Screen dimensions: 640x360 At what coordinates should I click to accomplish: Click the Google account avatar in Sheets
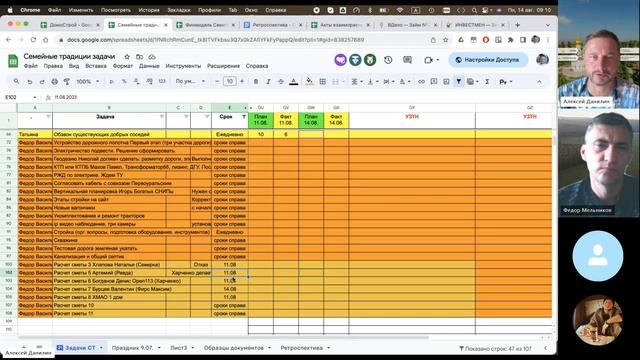[542, 60]
